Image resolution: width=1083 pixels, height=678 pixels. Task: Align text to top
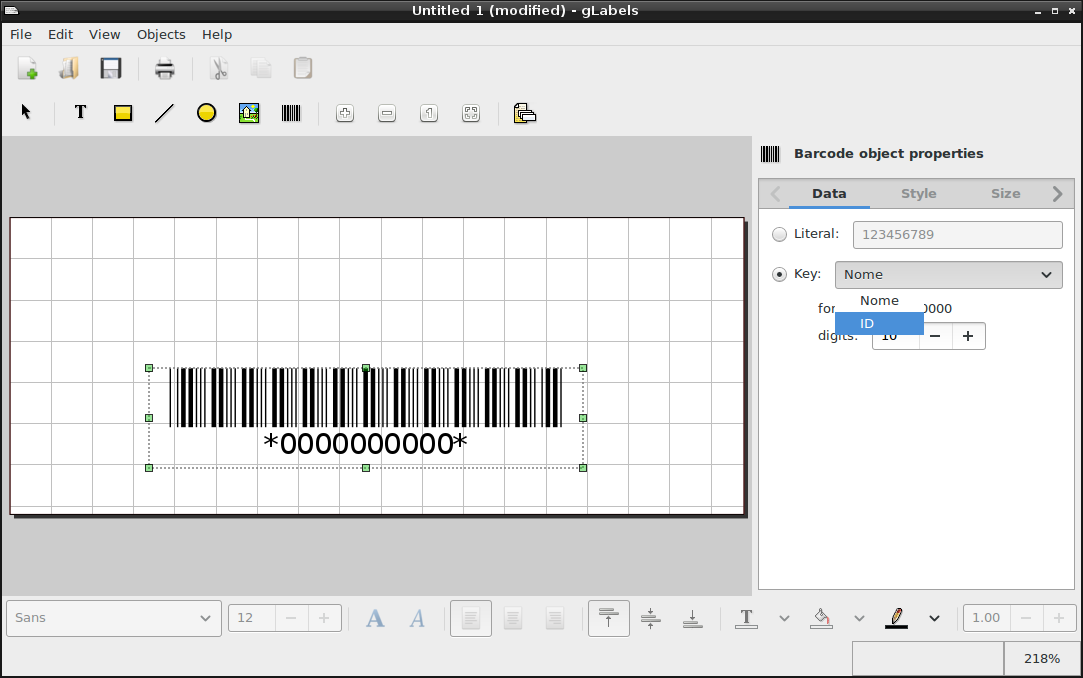[608, 618]
